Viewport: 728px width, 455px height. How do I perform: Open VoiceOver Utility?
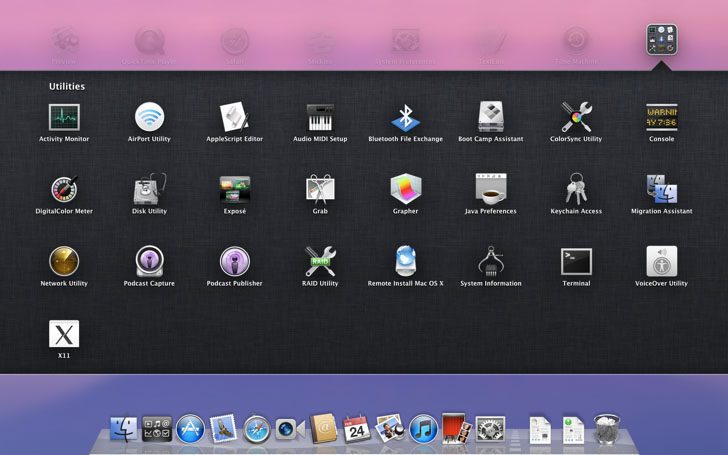pos(662,261)
